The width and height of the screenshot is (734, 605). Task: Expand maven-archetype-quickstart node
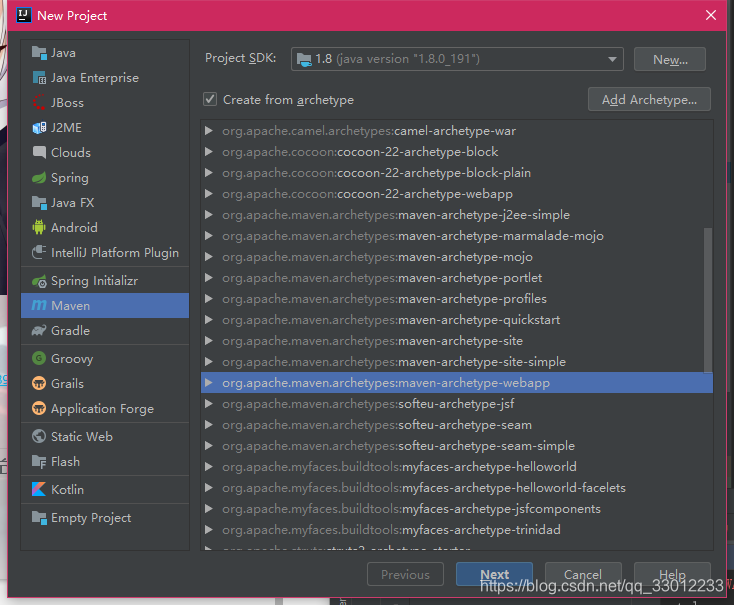click(x=209, y=320)
